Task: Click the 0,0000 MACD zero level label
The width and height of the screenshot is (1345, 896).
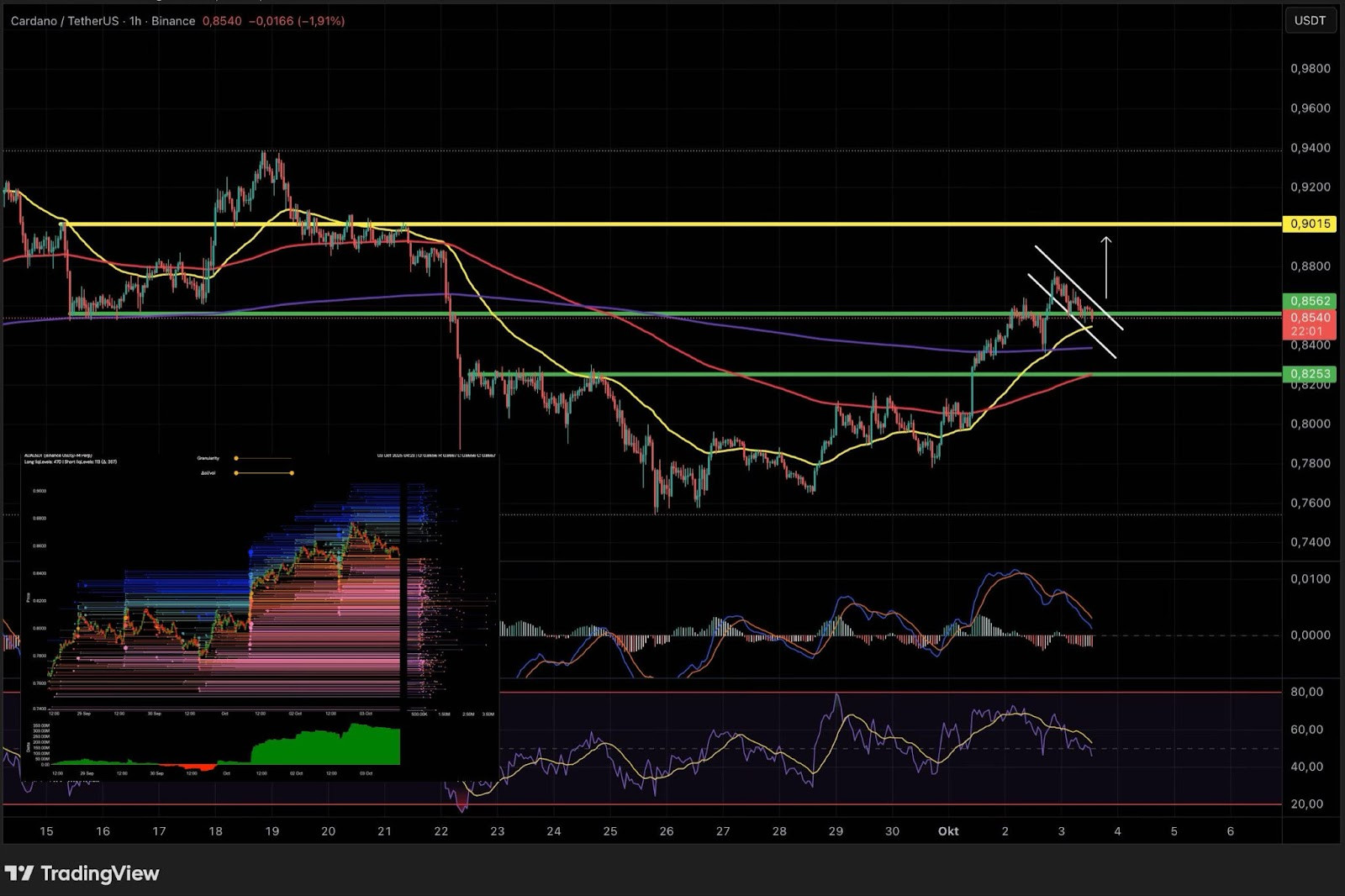Action: [x=1310, y=635]
